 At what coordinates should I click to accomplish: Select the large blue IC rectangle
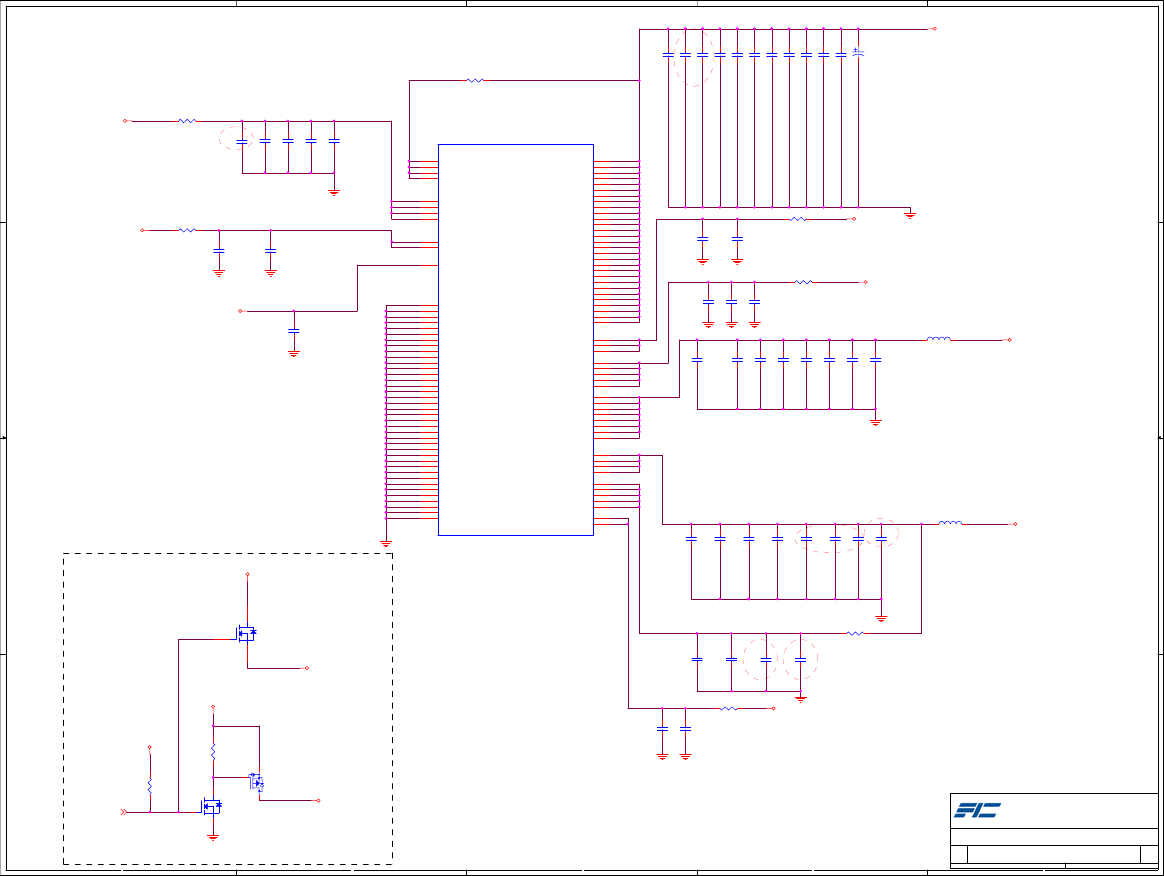[x=516, y=340]
